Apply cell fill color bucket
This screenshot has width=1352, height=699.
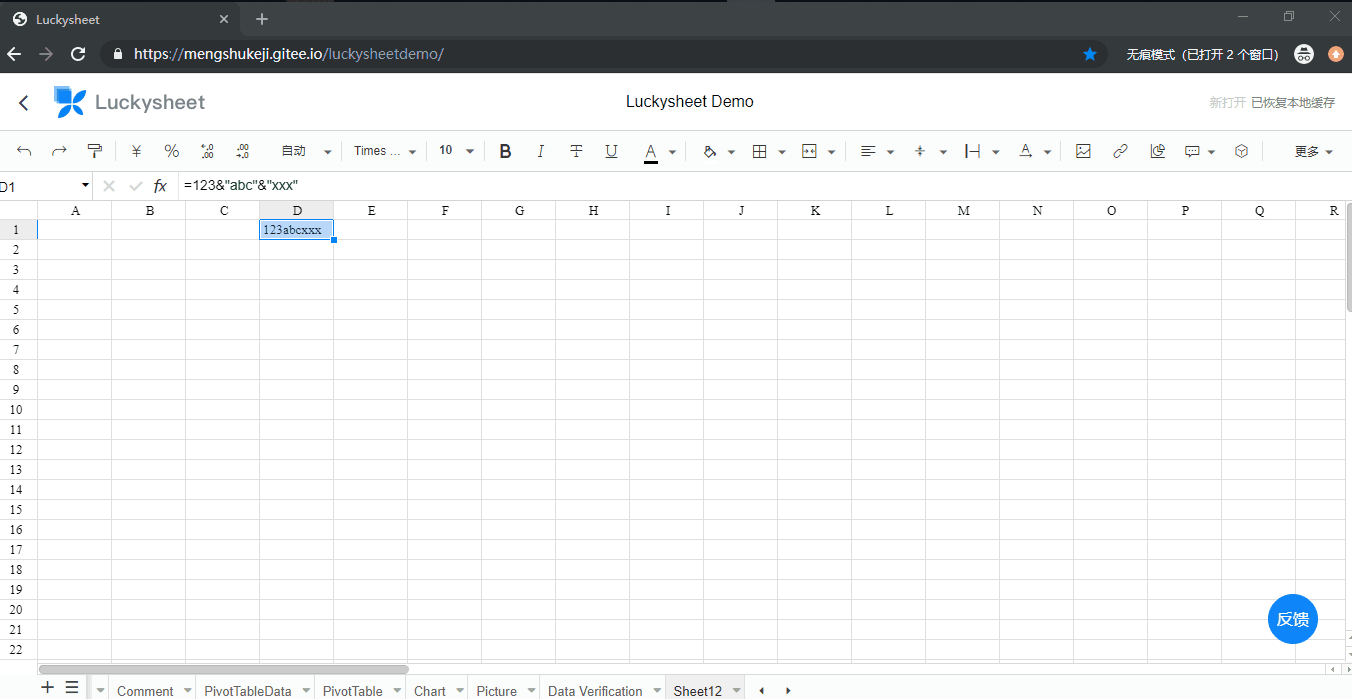[x=710, y=151]
